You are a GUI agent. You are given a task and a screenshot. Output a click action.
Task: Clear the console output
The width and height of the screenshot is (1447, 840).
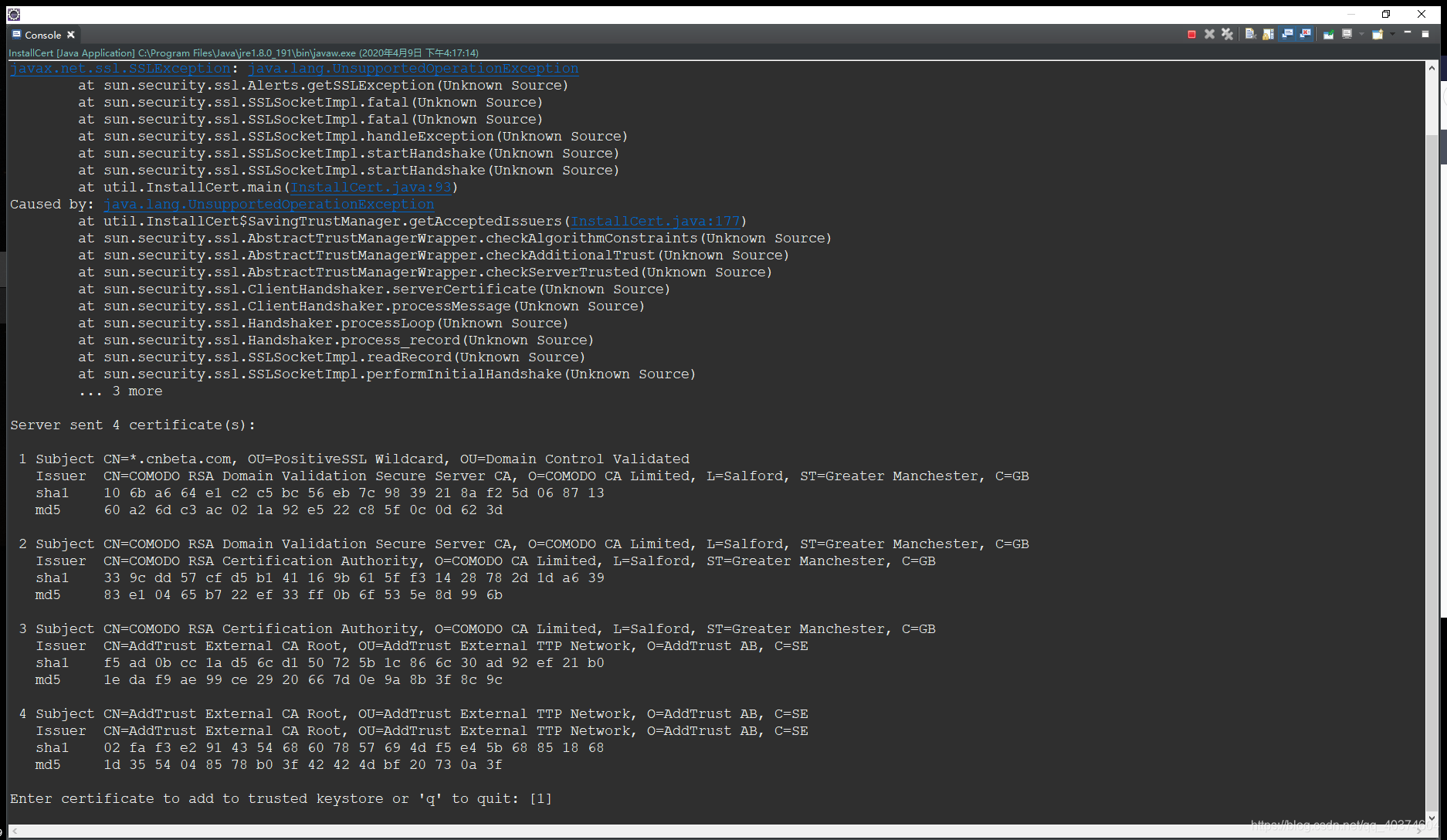tap(1249, 34)
